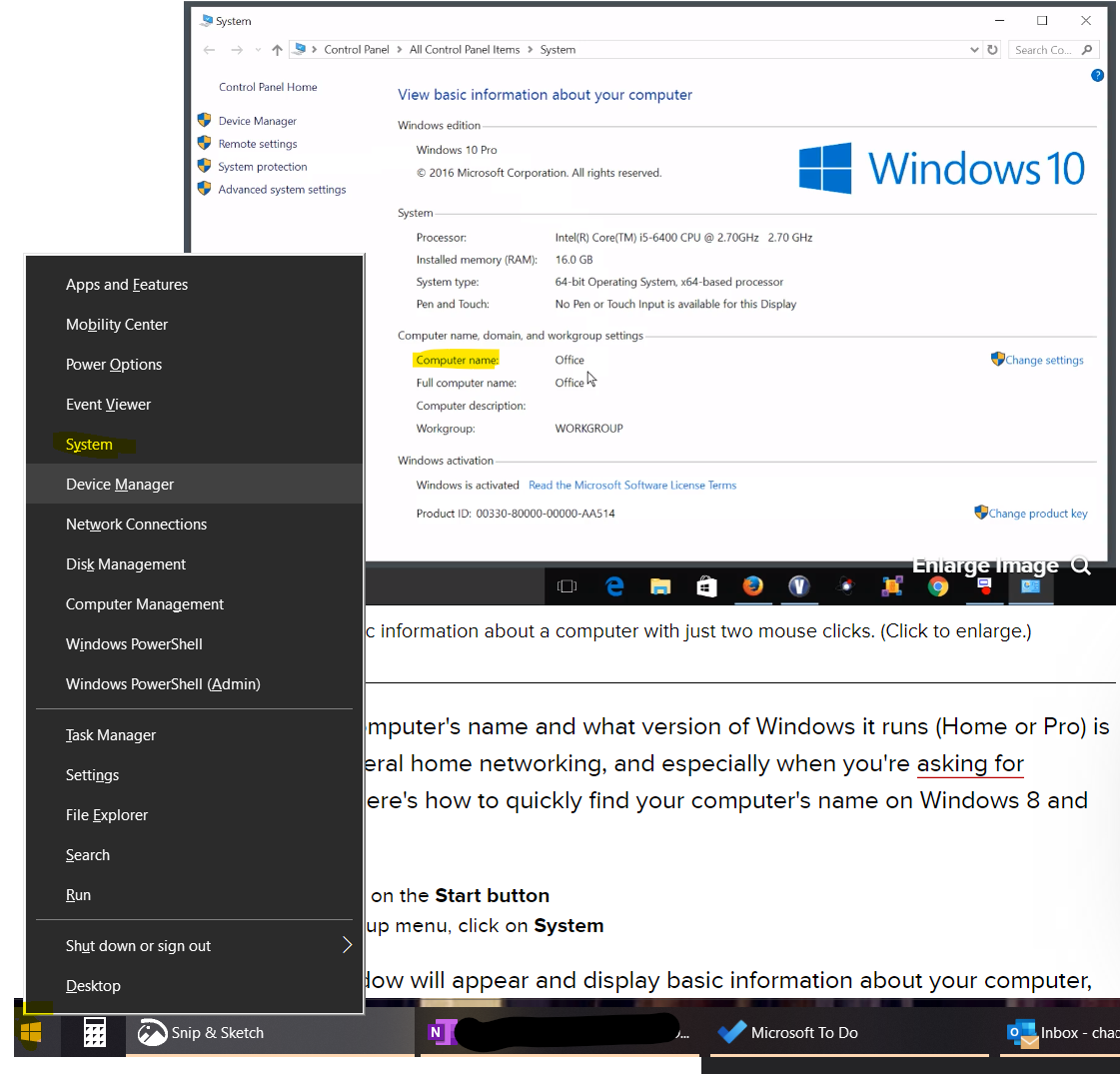This screenshot has height=1074, width=1120.
Task: Choose Run in the Win+X menu
Action: tap(195, 895)
